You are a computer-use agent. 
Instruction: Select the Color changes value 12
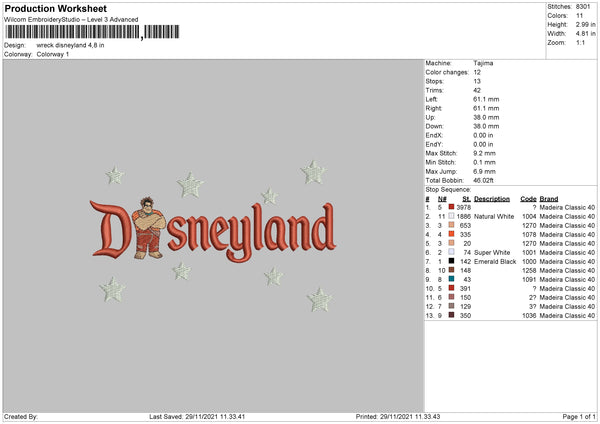477,72
